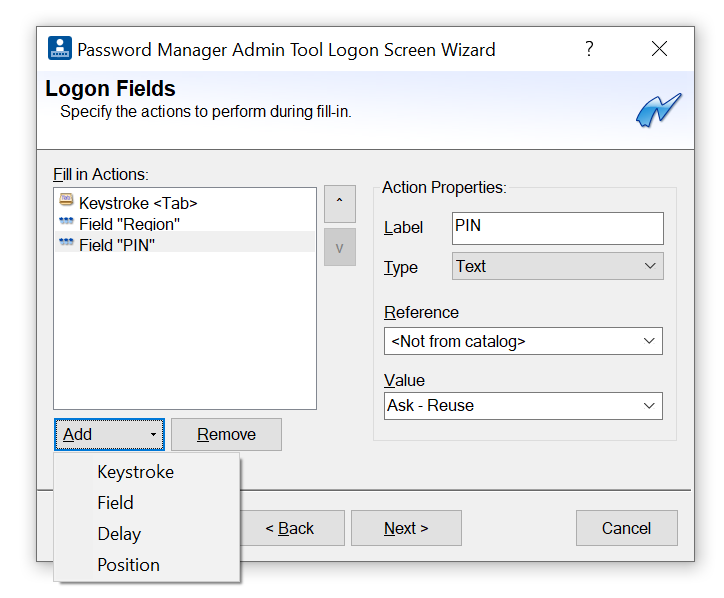The image size is (724, 598).
Task: Cancel the Logon Screen Wizard
Action: (626, 528)
